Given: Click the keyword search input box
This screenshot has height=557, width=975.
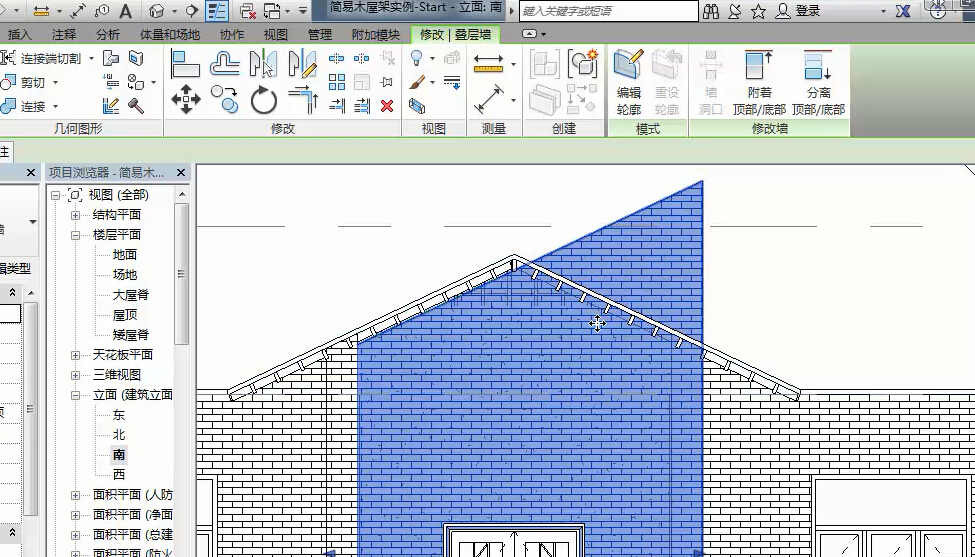Looking at the screenshot, I should pos(608,11).
